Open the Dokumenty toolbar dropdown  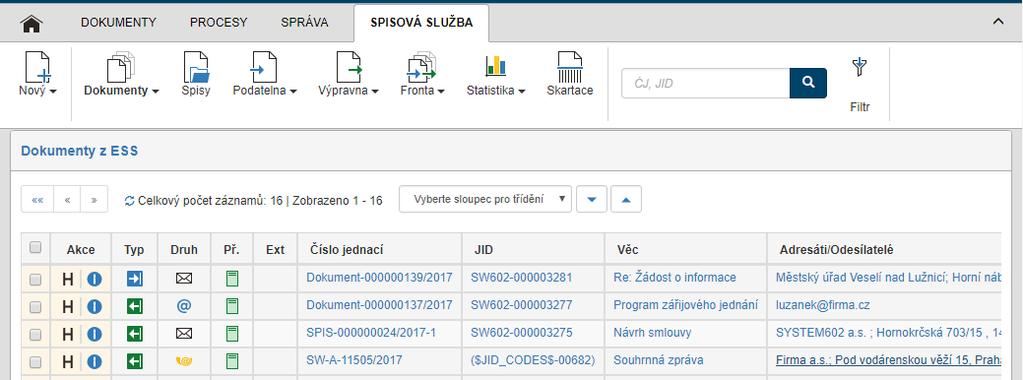[x=121, y=74]
